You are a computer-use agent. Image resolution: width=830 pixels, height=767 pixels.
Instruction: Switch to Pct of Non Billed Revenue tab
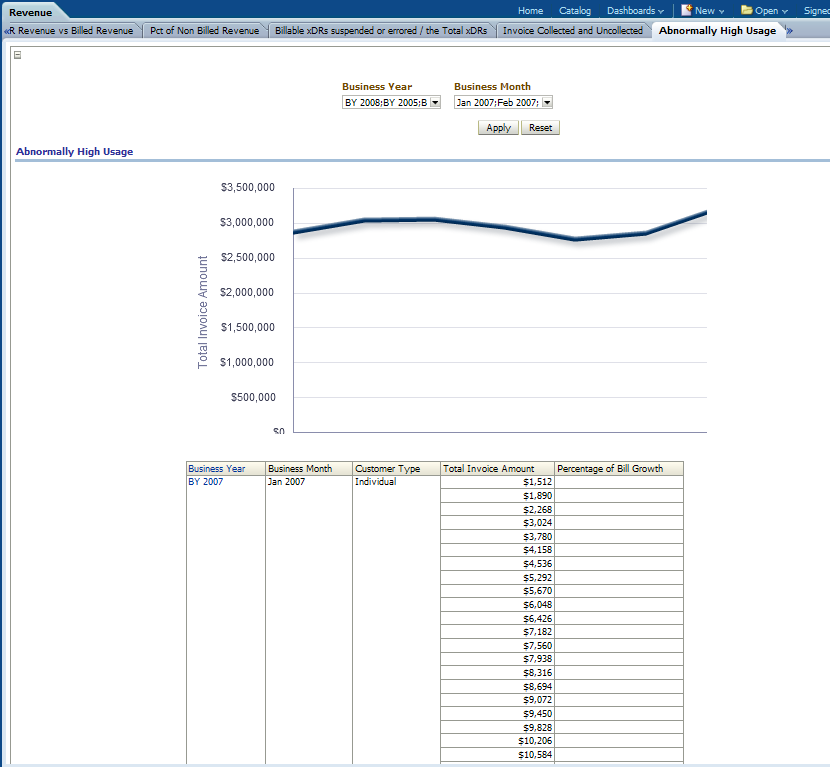pyautogui.click(x=204, y=31)
